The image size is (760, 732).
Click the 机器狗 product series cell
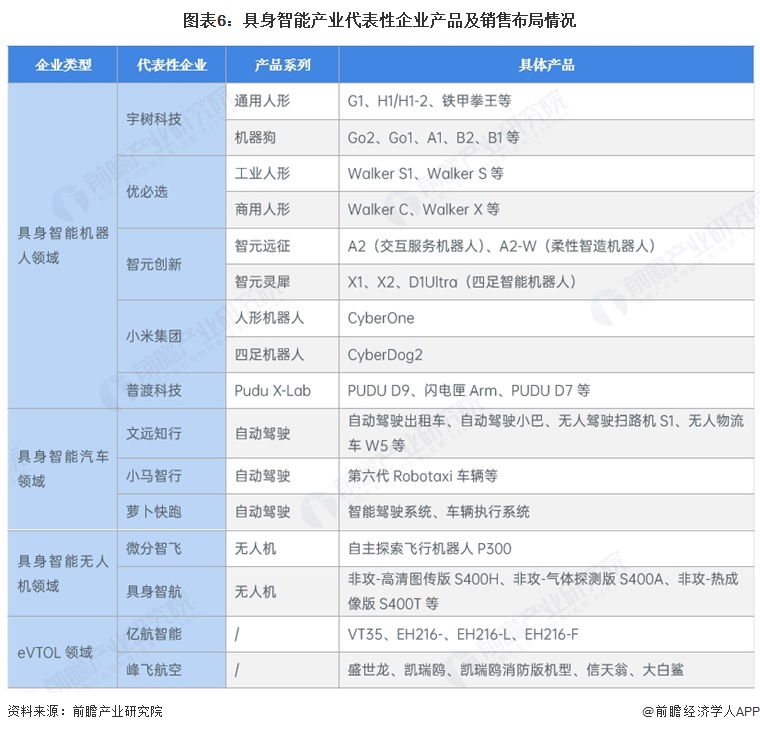coord(282,137)
